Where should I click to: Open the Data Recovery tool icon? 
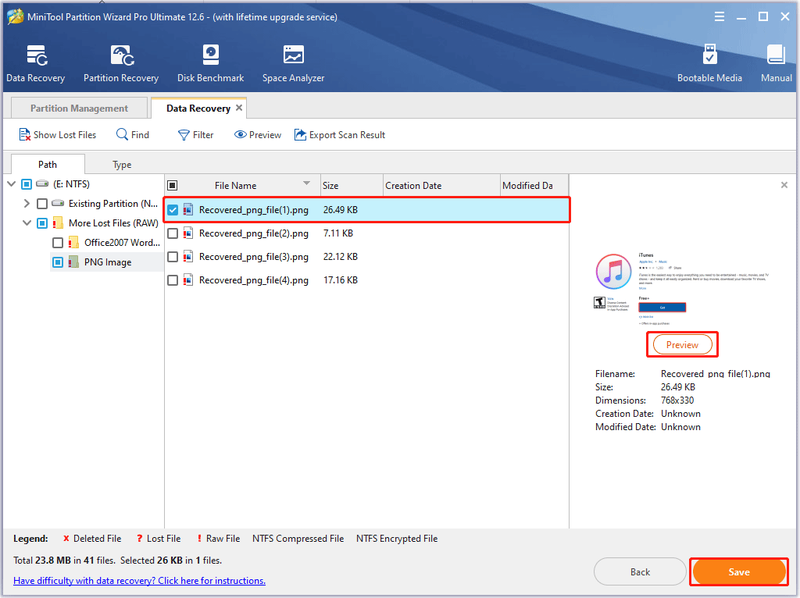coord(37,56)
